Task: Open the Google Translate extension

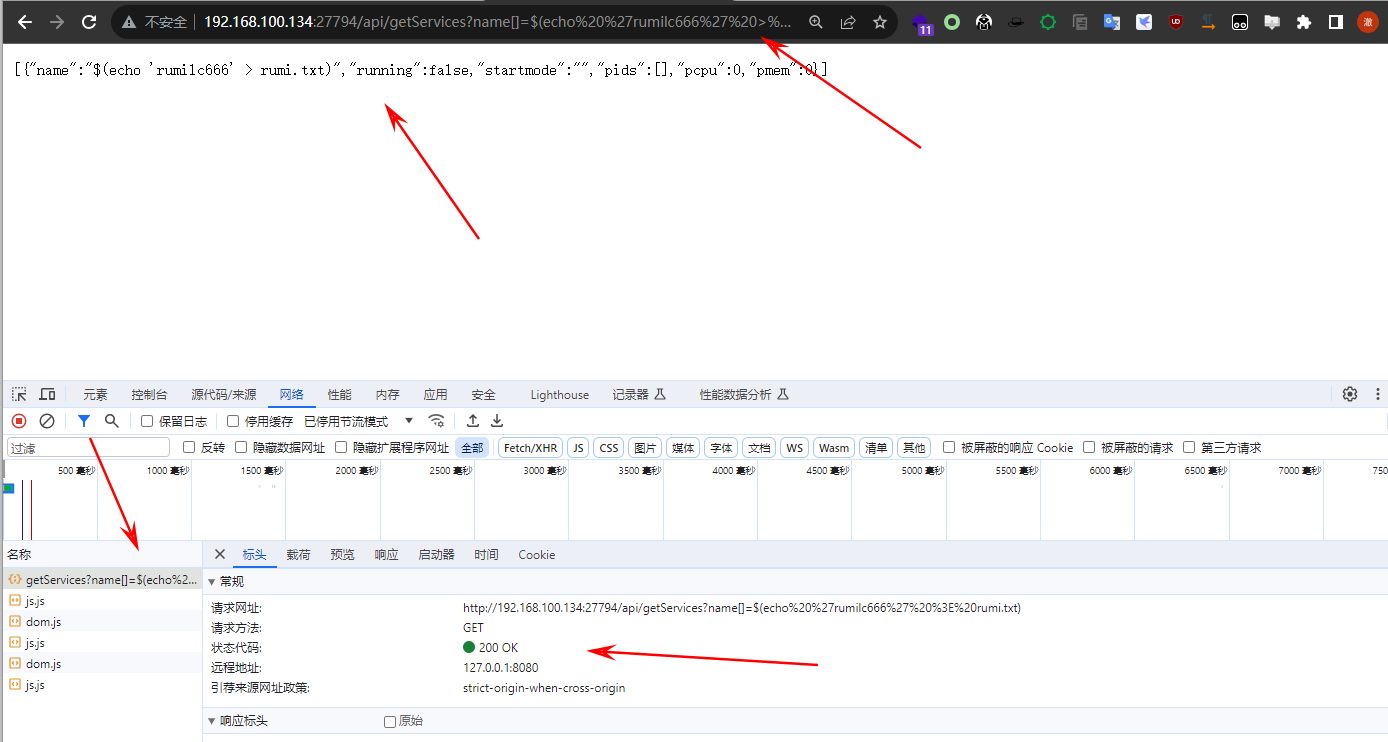Action: coord(1112,21)
